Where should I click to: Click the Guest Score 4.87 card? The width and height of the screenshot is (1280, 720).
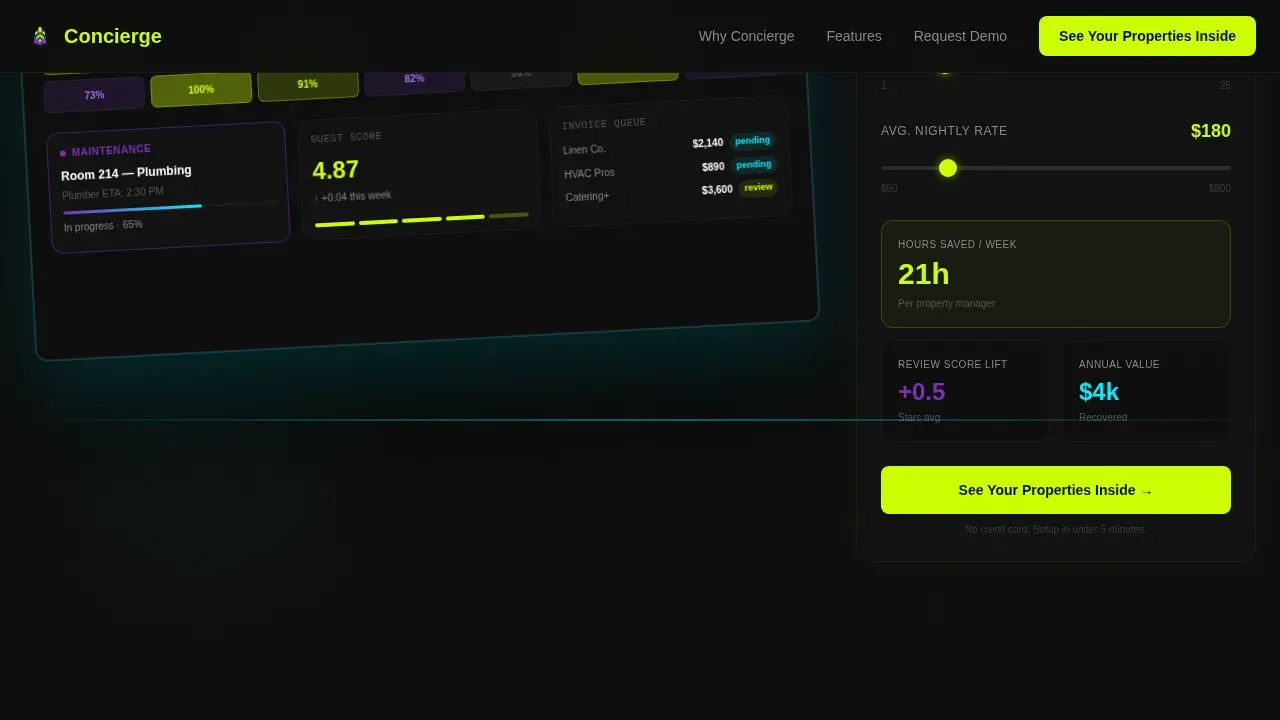tap(419, 175)
